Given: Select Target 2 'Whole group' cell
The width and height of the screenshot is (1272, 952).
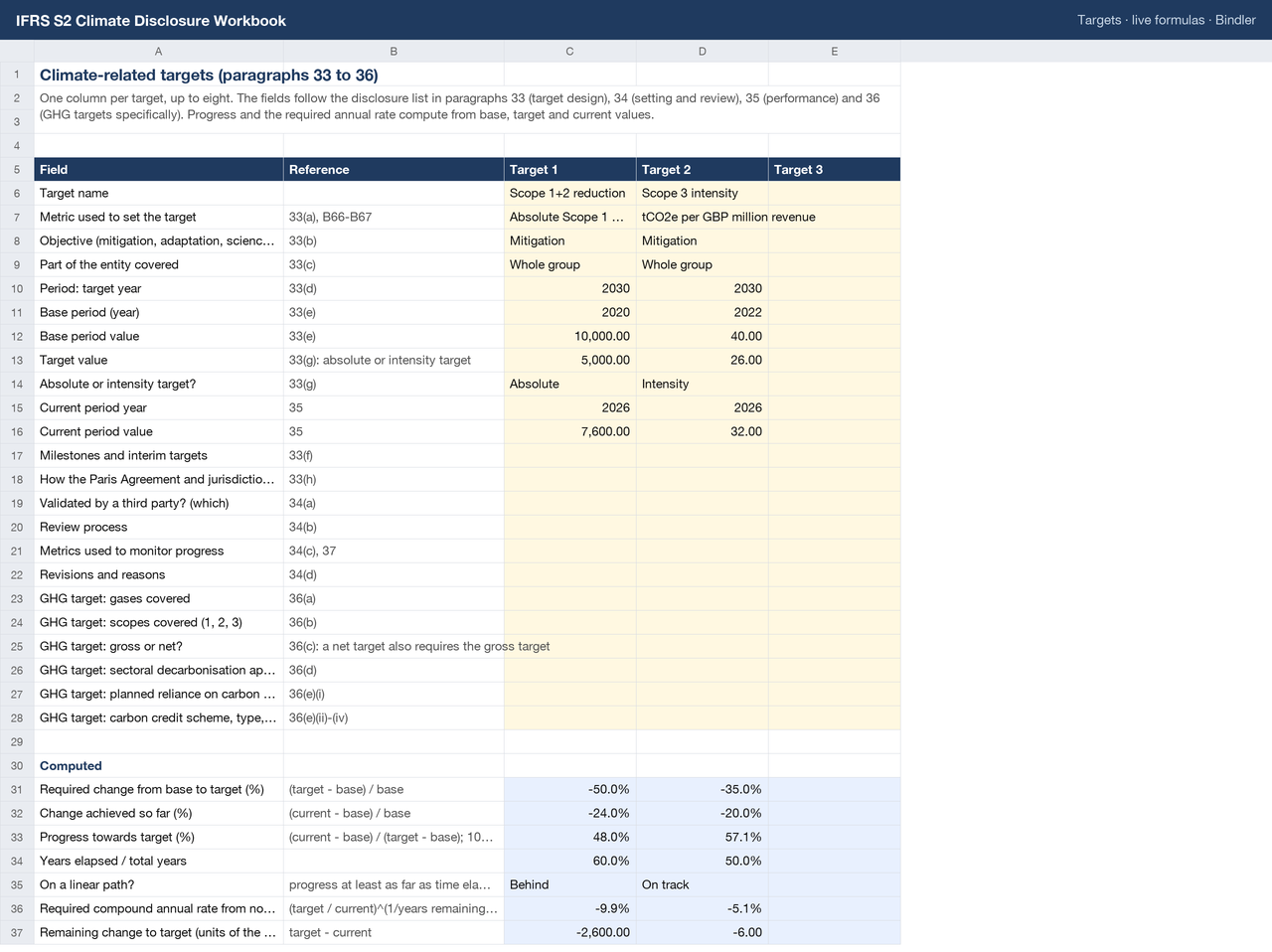Looking at the screenshot, I should pyautogui.click(x=702, y=265).
